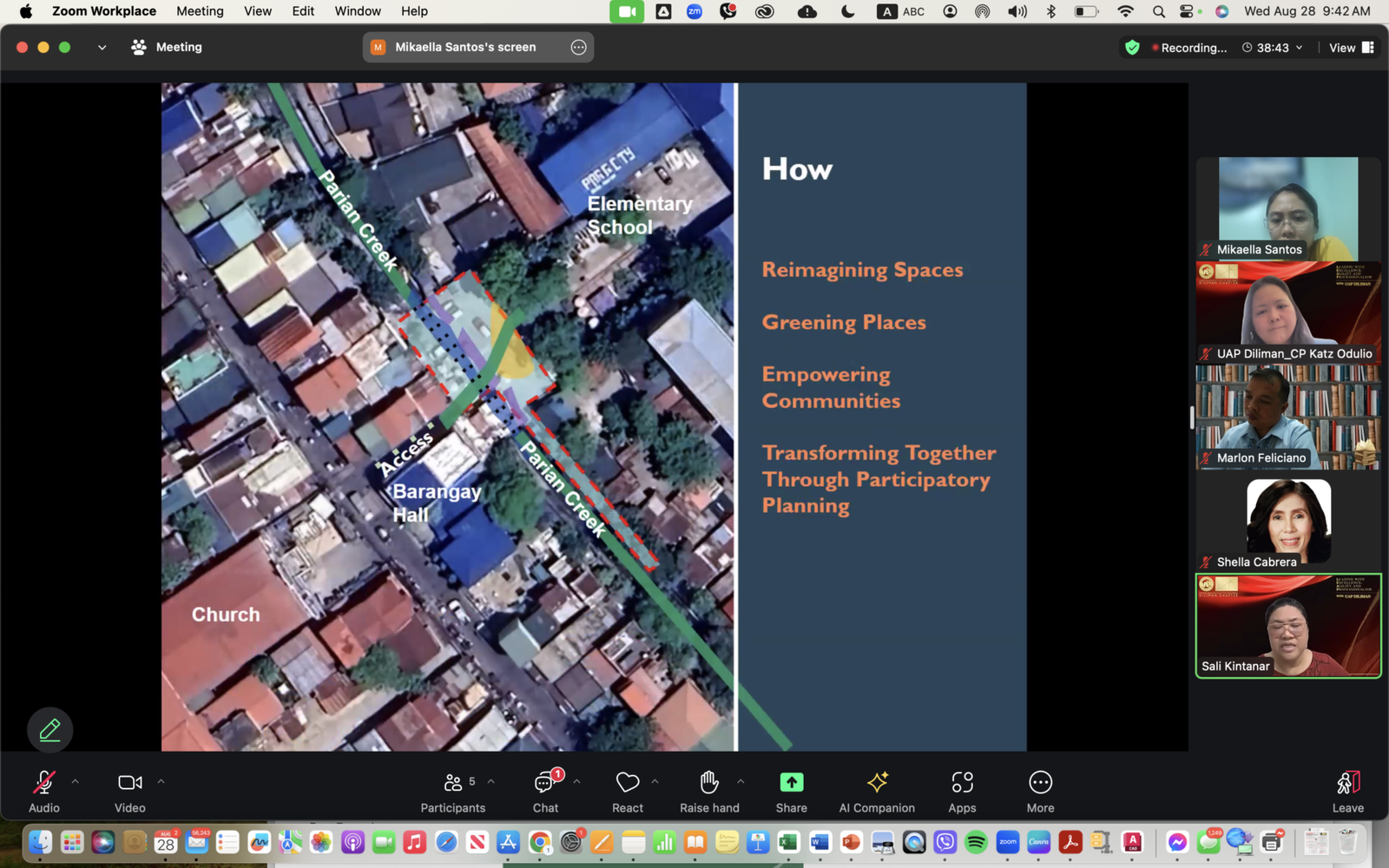The height and width of the screenshot is (868, 1389).
Task: Toggle Do Not Disturb moon icon
Action: [x=847, y=11]
